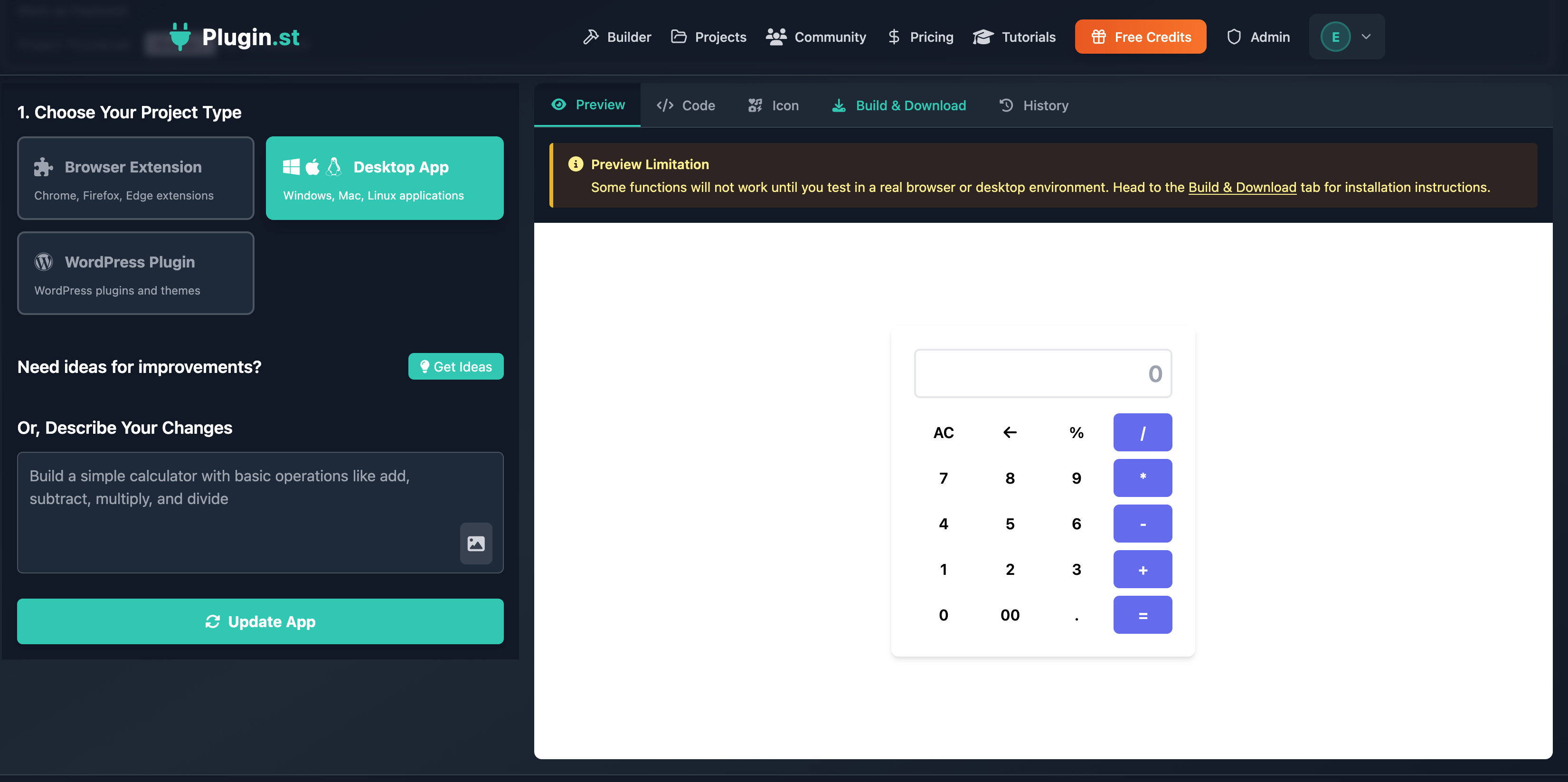
Task: Open the Icon tab
Action: point(773,105)
